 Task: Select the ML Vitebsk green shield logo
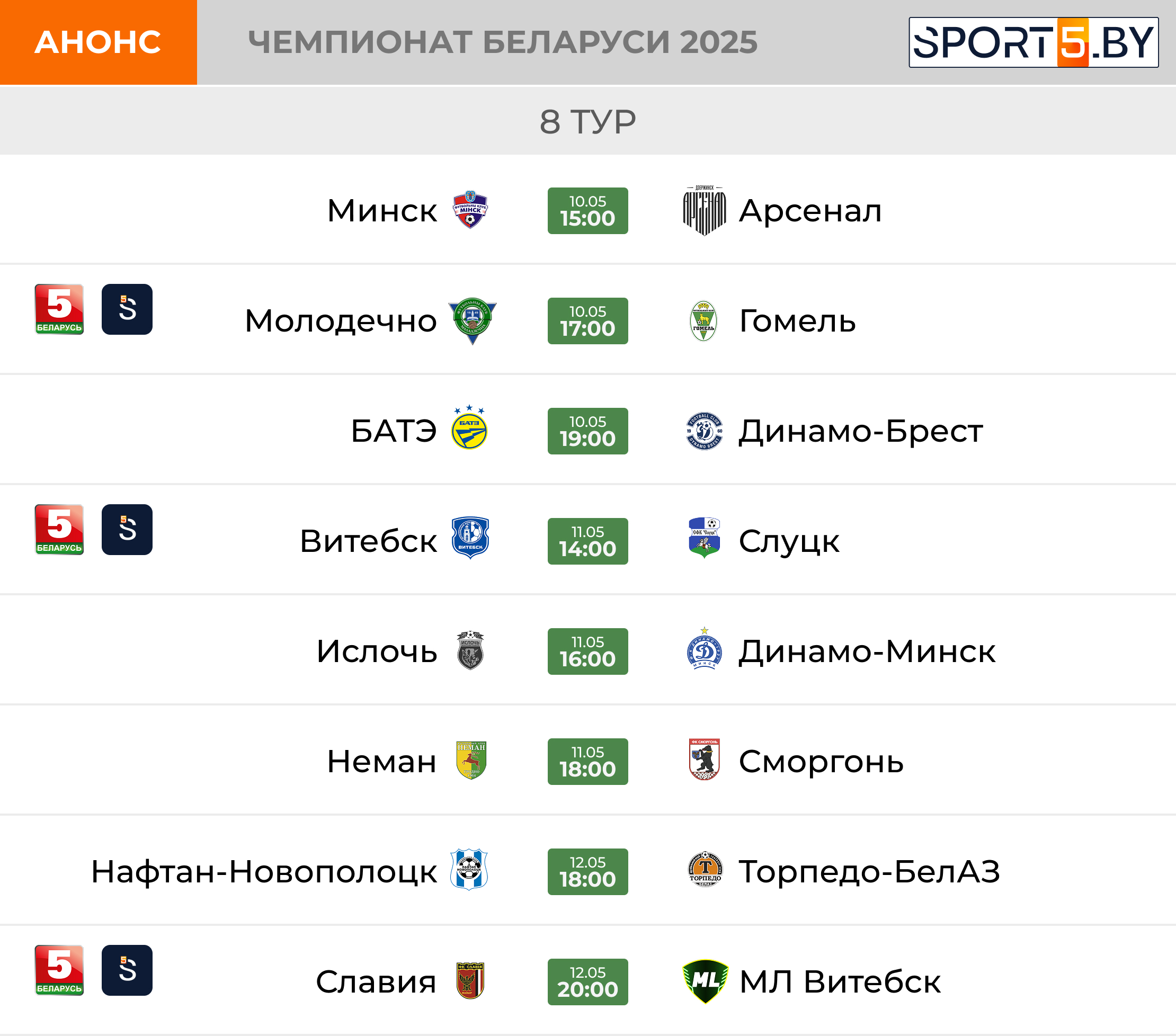click(x=705, y=981)
